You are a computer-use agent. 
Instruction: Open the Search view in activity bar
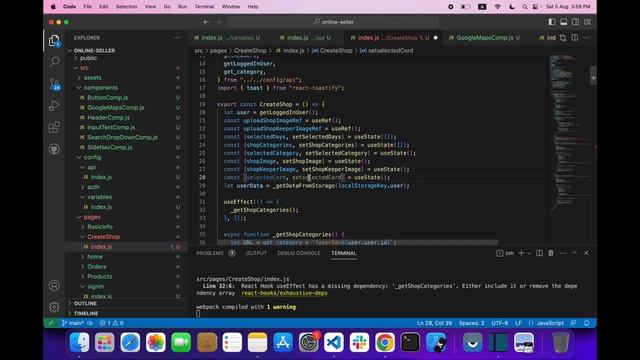[x=54, y=62]
